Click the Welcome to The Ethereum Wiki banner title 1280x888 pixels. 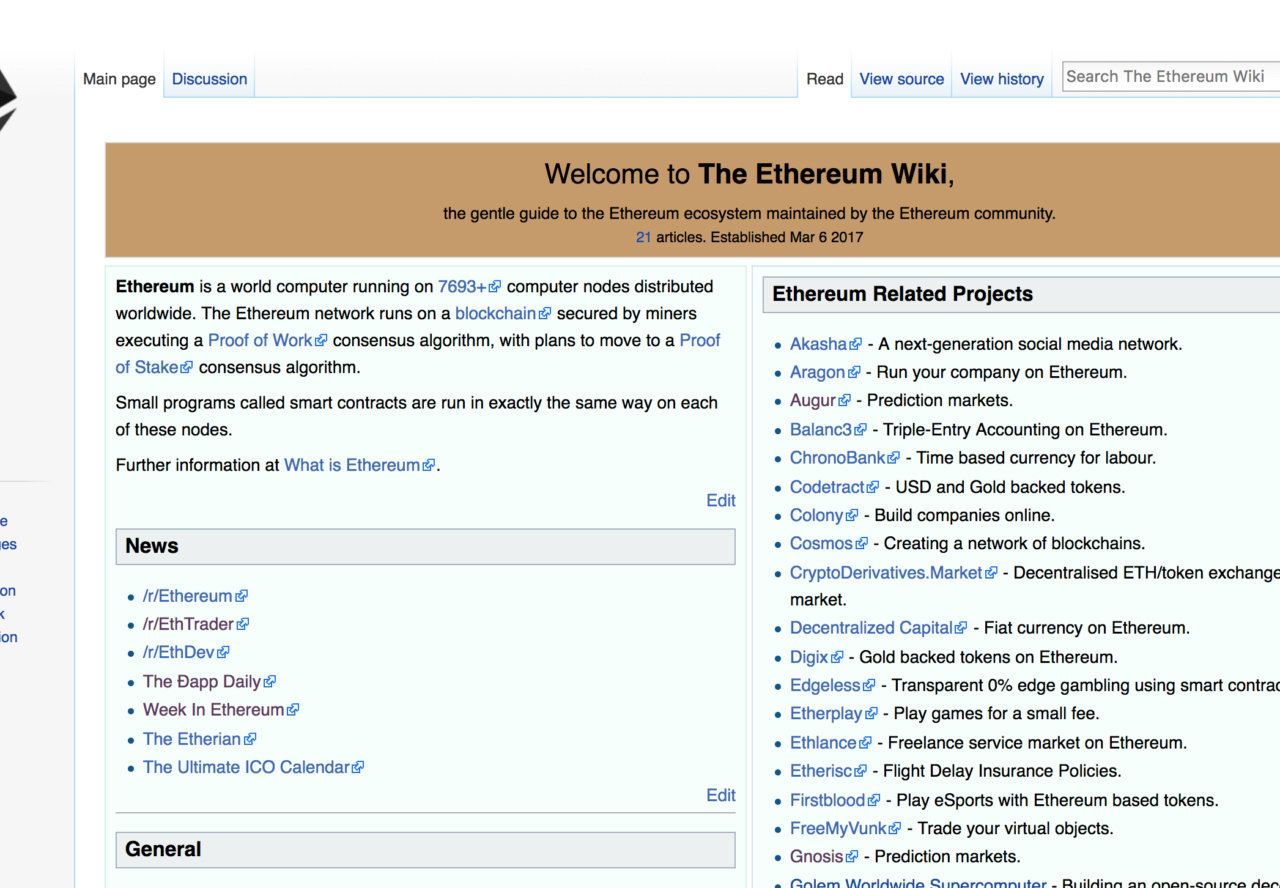[749, 174]
